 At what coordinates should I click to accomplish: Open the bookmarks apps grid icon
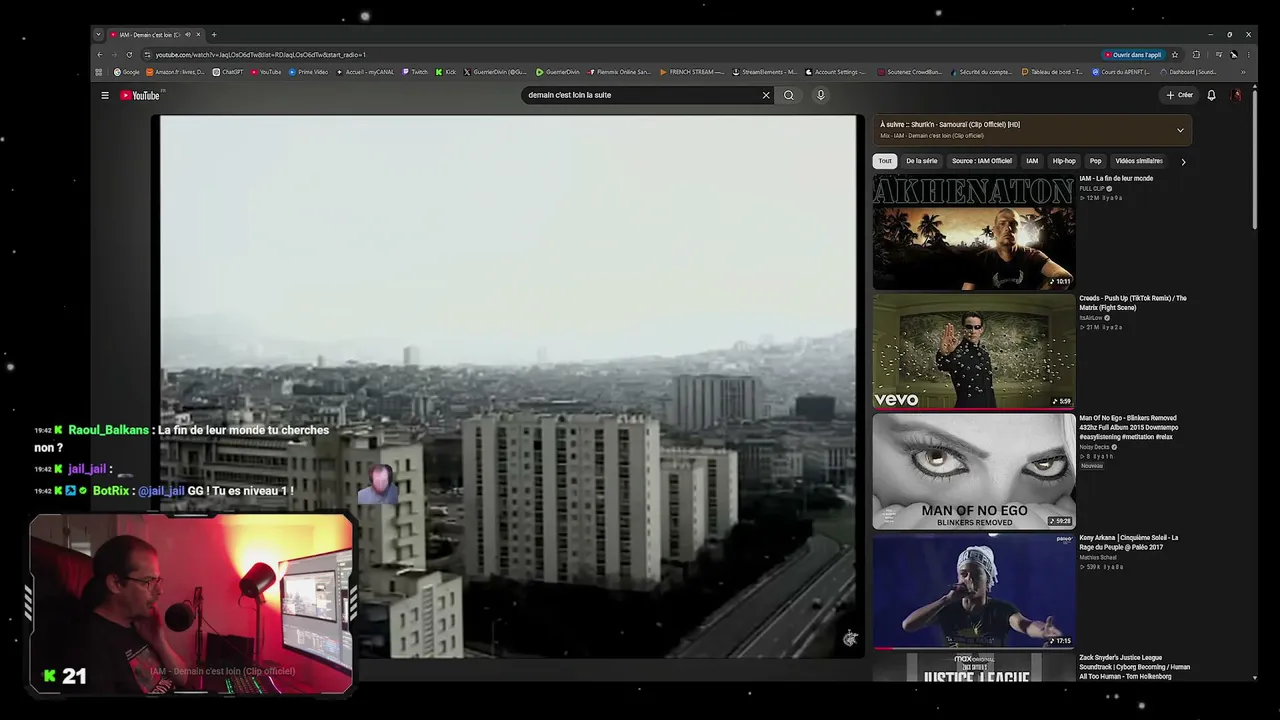click(99, 72)
